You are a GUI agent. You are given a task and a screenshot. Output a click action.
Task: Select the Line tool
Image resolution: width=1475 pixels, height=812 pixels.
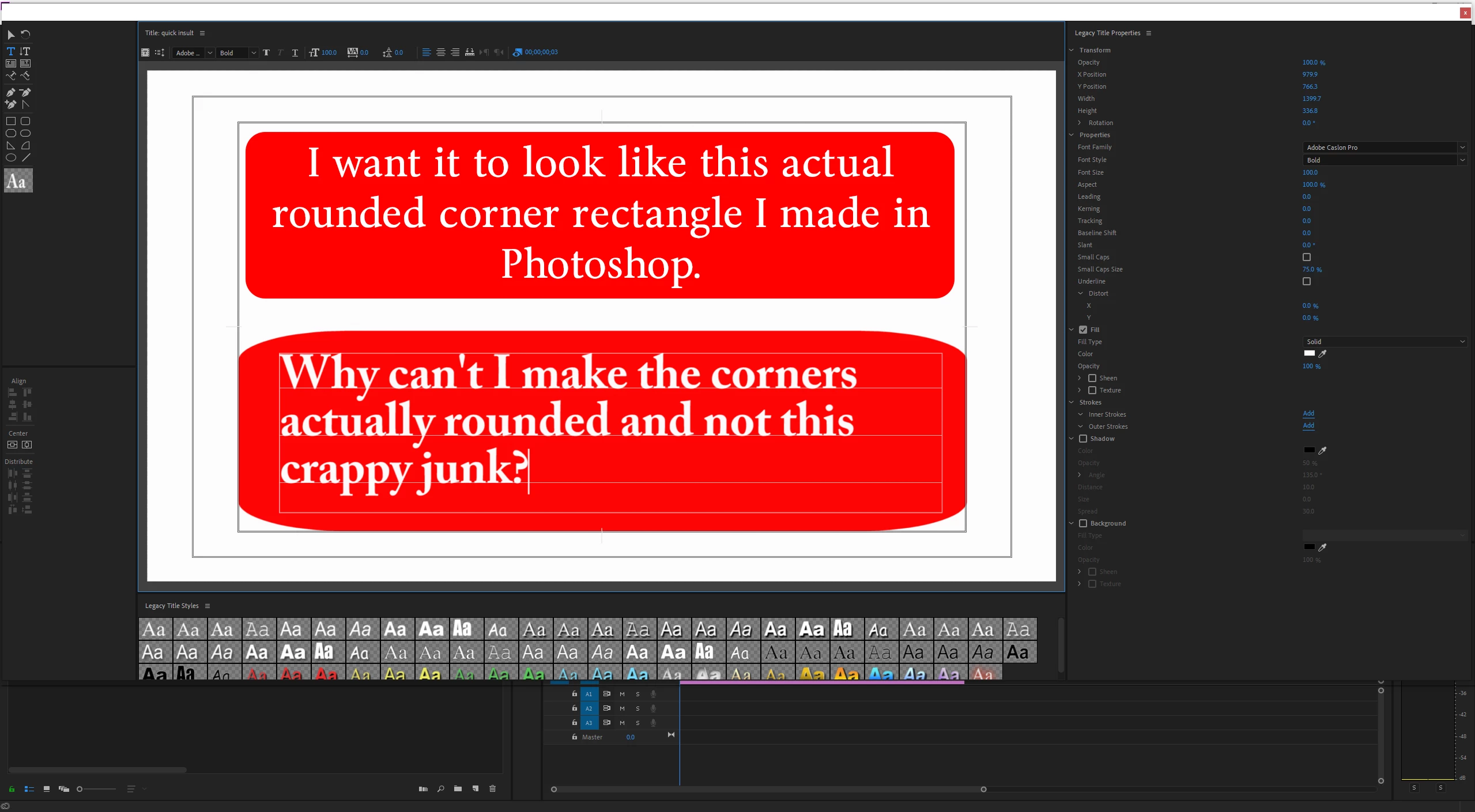25,157
